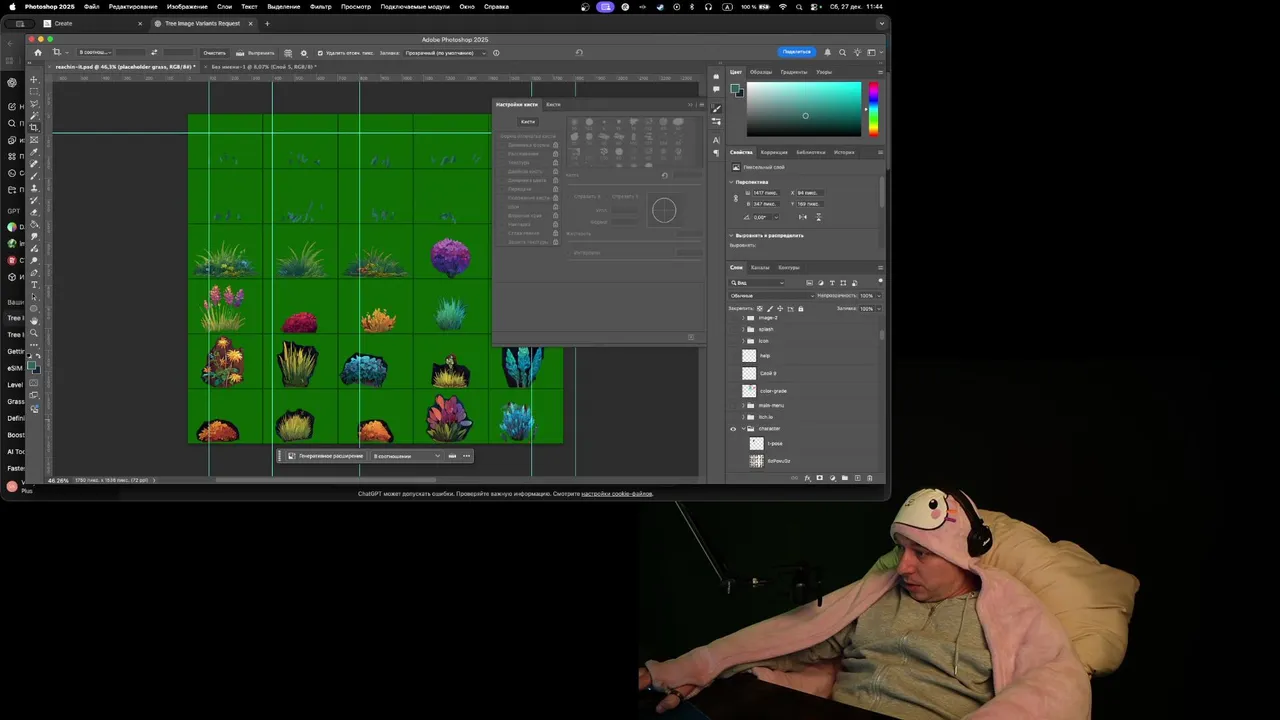Screen dimensions: 1280x720
Task: Collapse the character layer group
Action: coord(743,429)
